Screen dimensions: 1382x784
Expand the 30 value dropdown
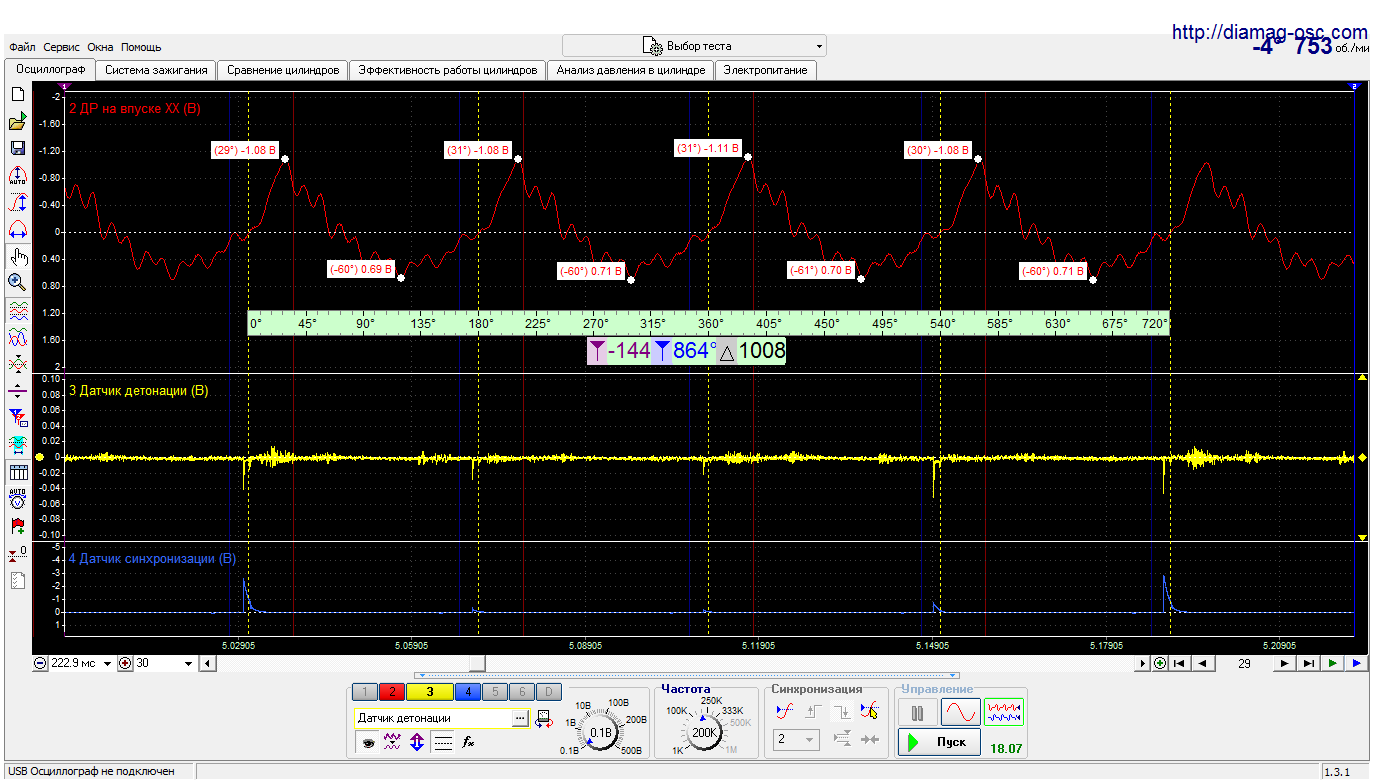click(188, 663)
